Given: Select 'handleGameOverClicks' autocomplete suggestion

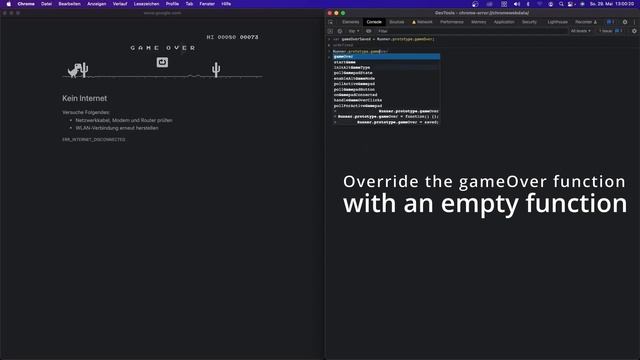Looking at the screenshot, I should pos(386,100).
